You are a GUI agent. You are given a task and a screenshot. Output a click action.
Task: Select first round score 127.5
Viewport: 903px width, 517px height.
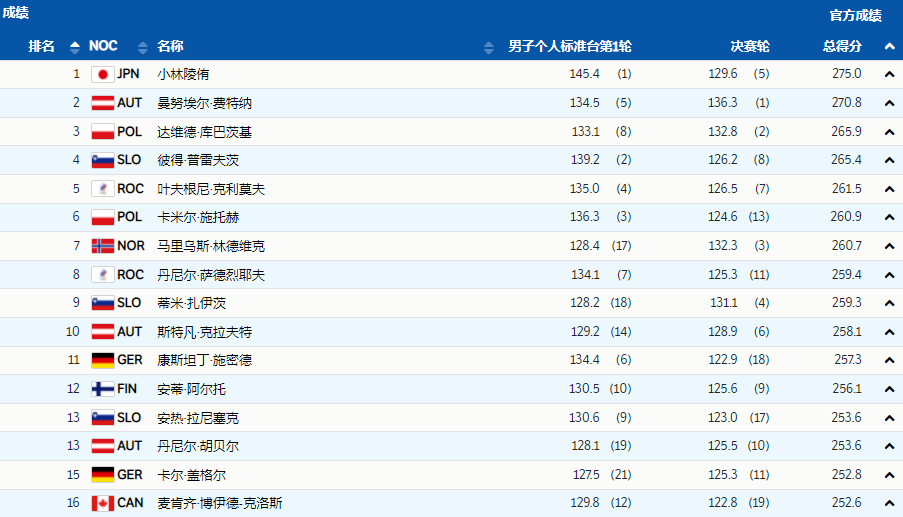tap(586, 475)
